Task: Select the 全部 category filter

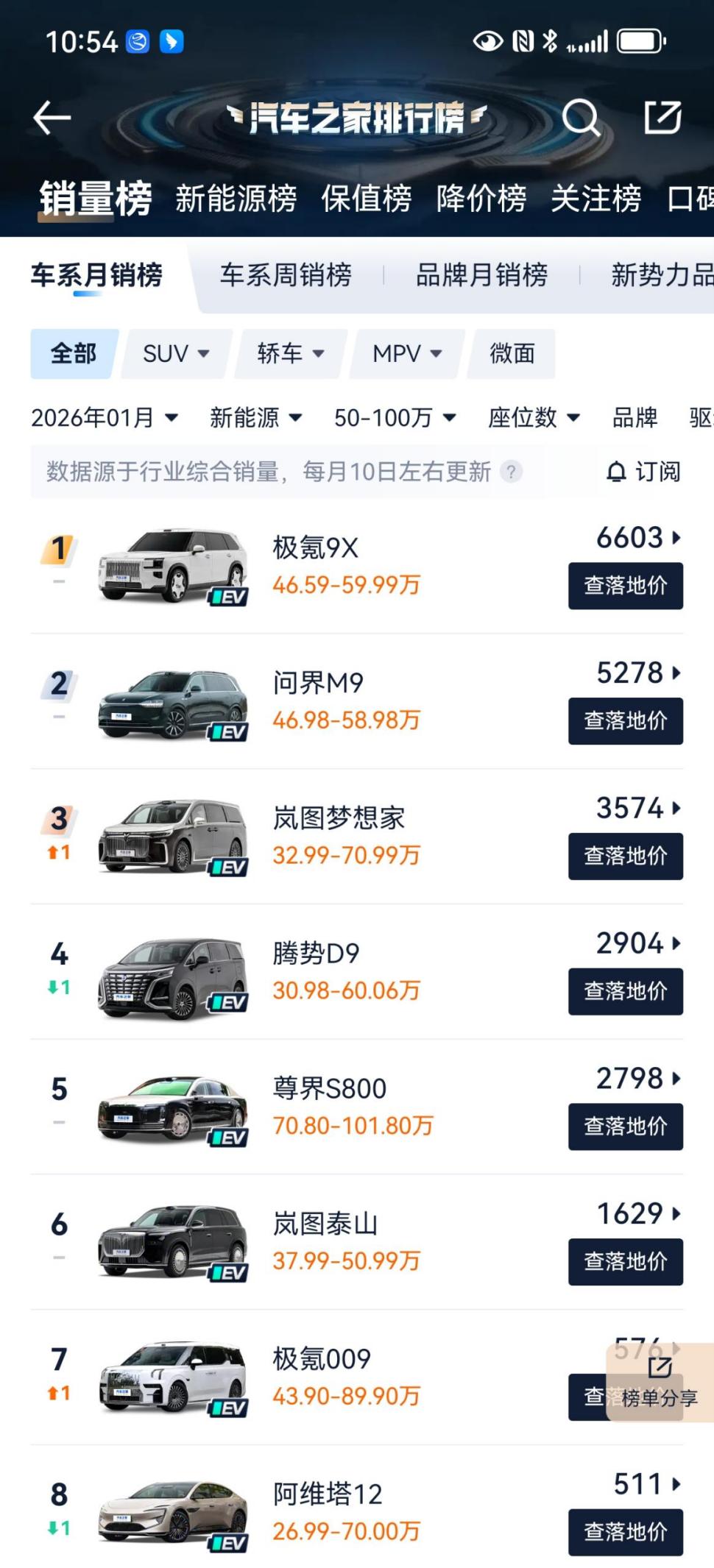Action: (73, 354)
